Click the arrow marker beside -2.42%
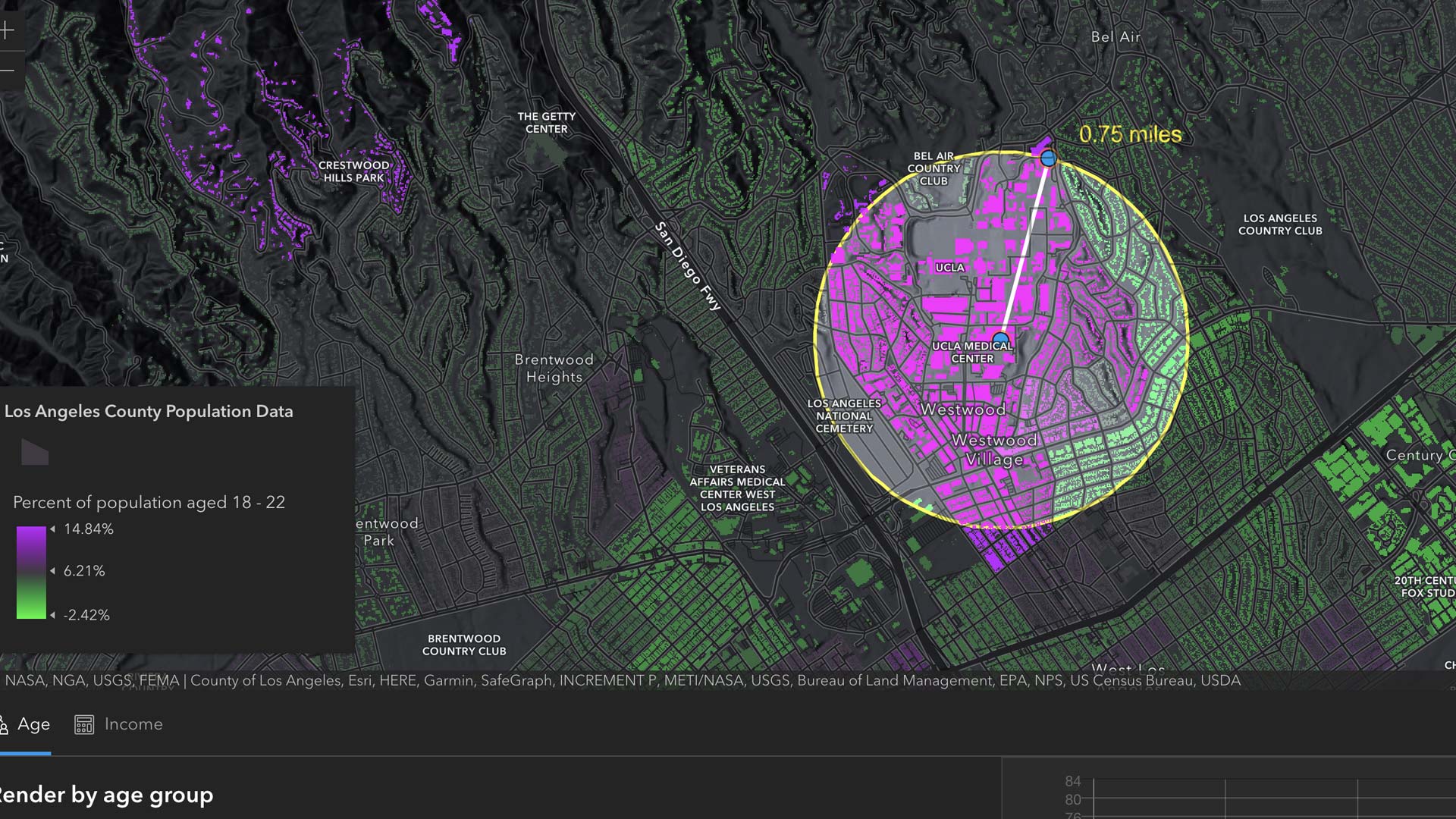Screen dimensions: 1456x819 [52, 615]
